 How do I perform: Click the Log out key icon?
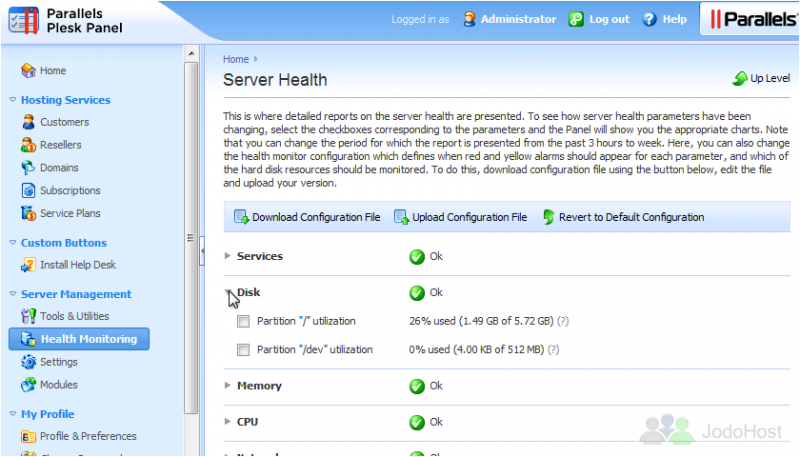click(576, 19)
